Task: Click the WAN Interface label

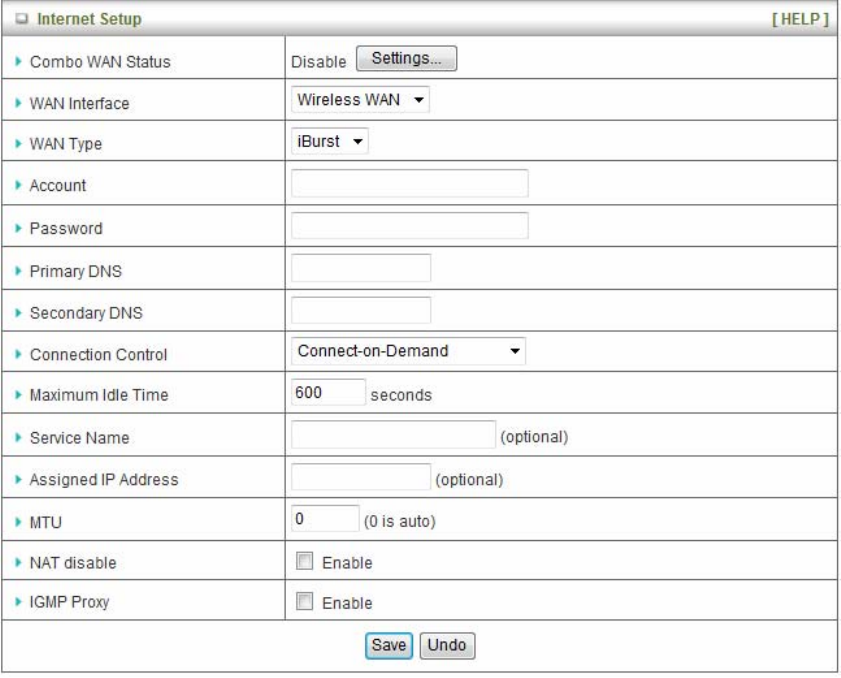Action: 79,103
